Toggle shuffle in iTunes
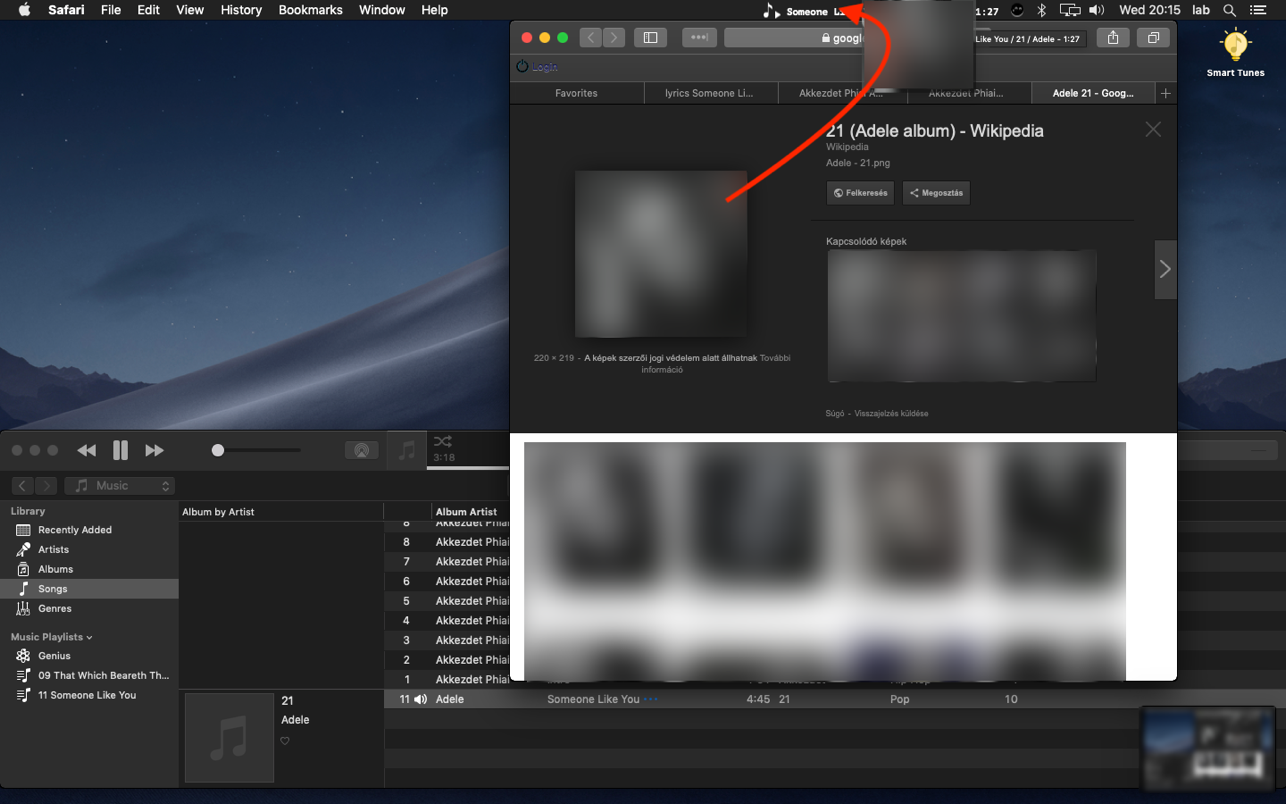The width and height of the screenshot is (1286, 804). [443, 442]
